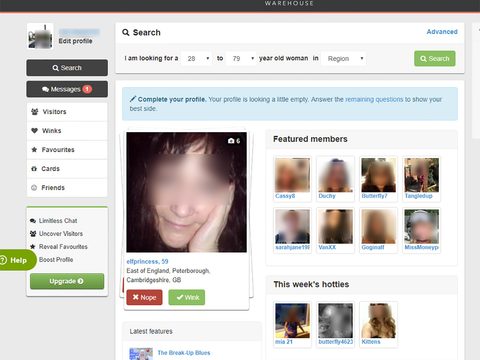
Task: Click the Favourites star icon
Action: pos(34,150)
